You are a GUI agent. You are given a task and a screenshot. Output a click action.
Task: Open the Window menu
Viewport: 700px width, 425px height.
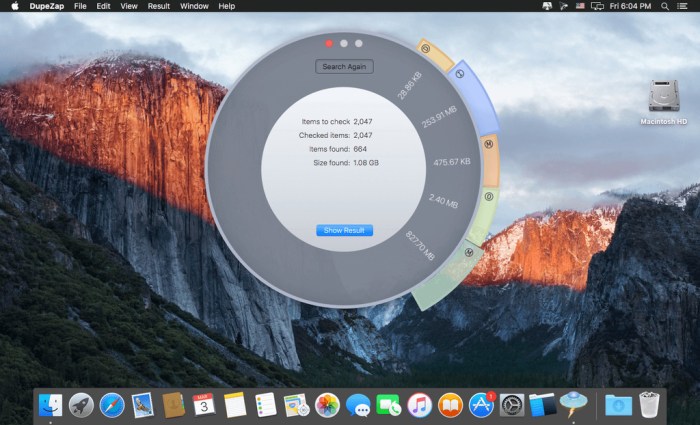pos(195,6)
